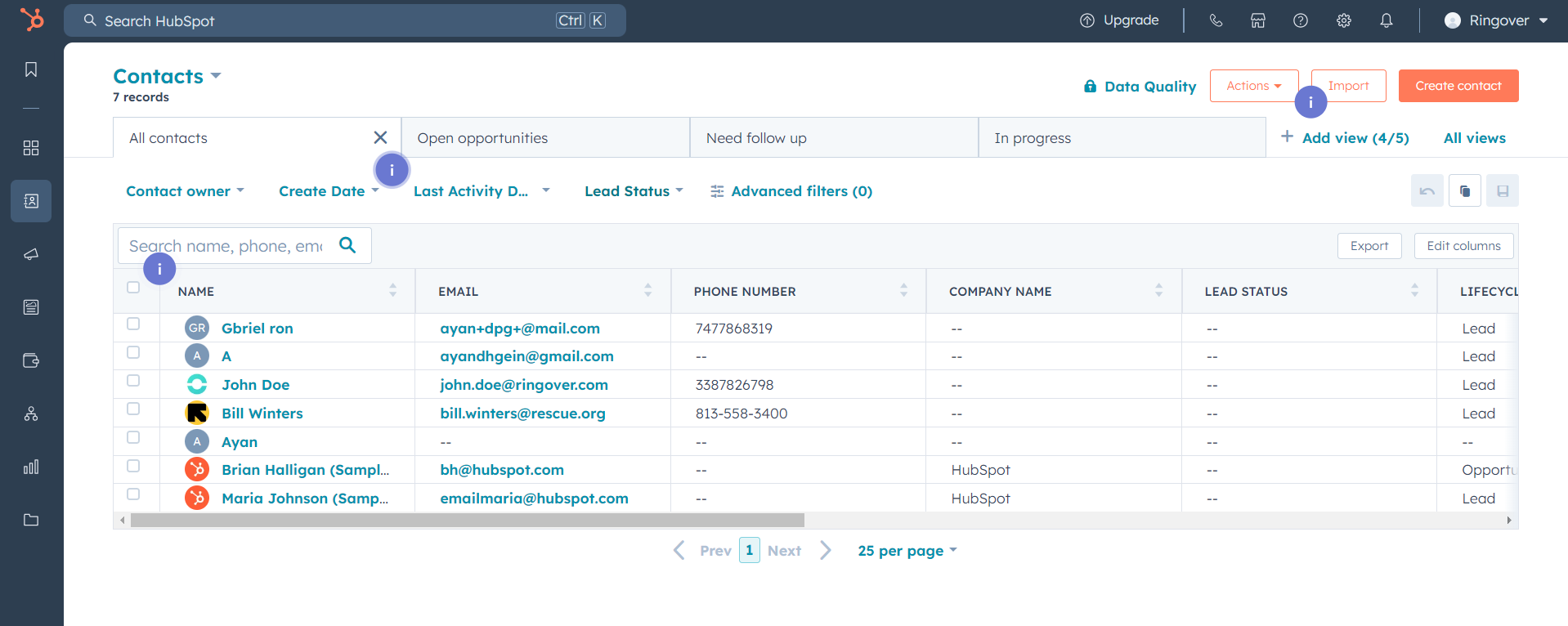The width and height of the screenshot is (1568, 626).
Task: Open email john.doe@ringover.com
Action: (524, 384)
